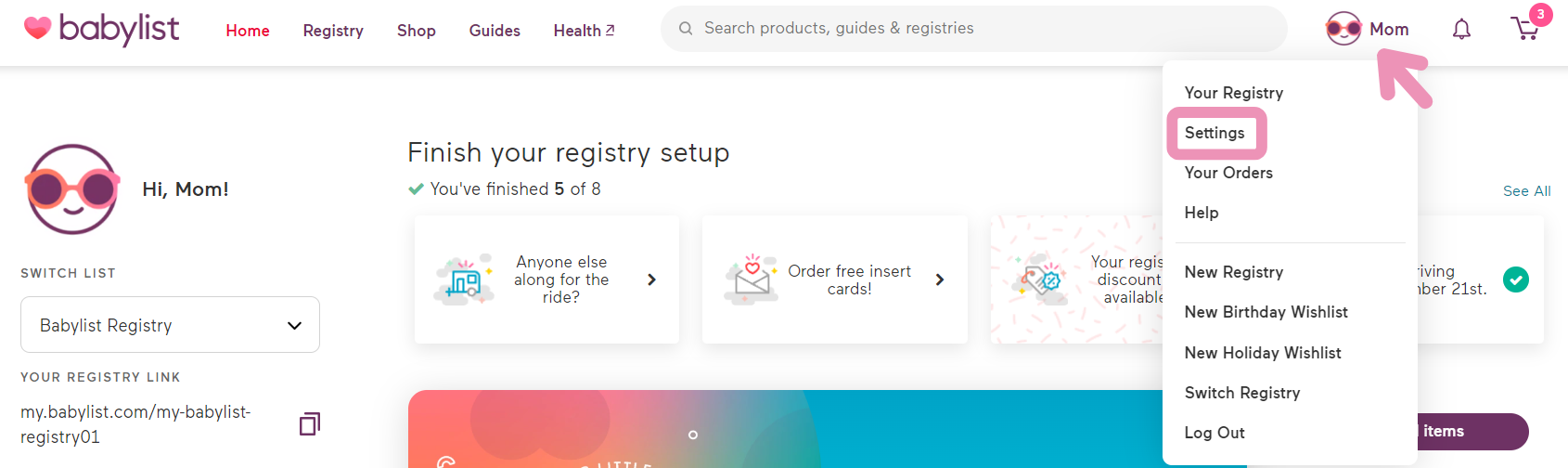Click the Babylist heart logo
This screenshot has height=468, width=1568.
pyautogui.click(x=37, y=29)
